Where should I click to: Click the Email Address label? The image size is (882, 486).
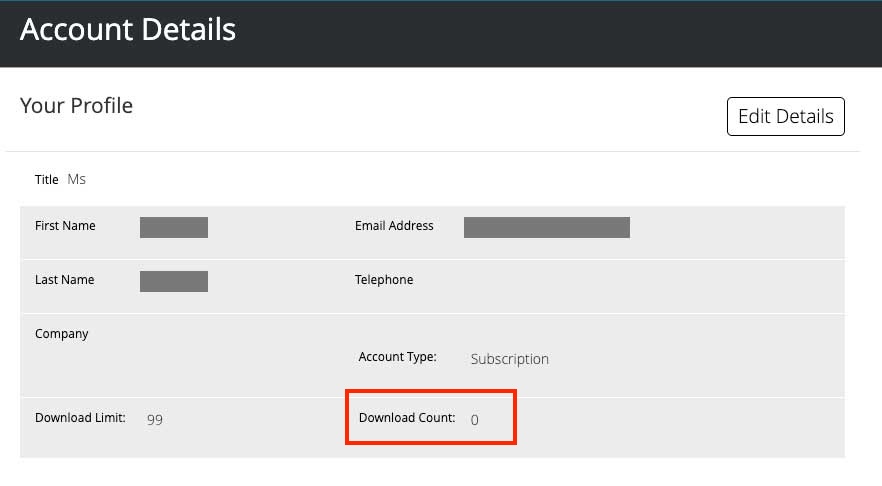point(394,226)
